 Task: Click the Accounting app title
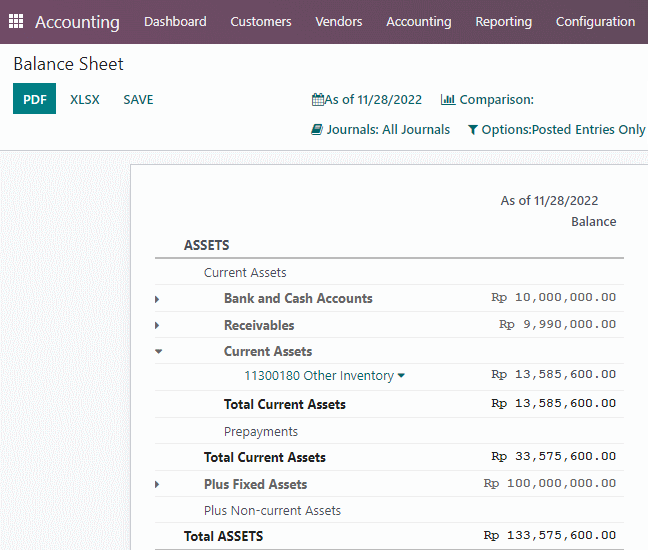tap(77, 22)
